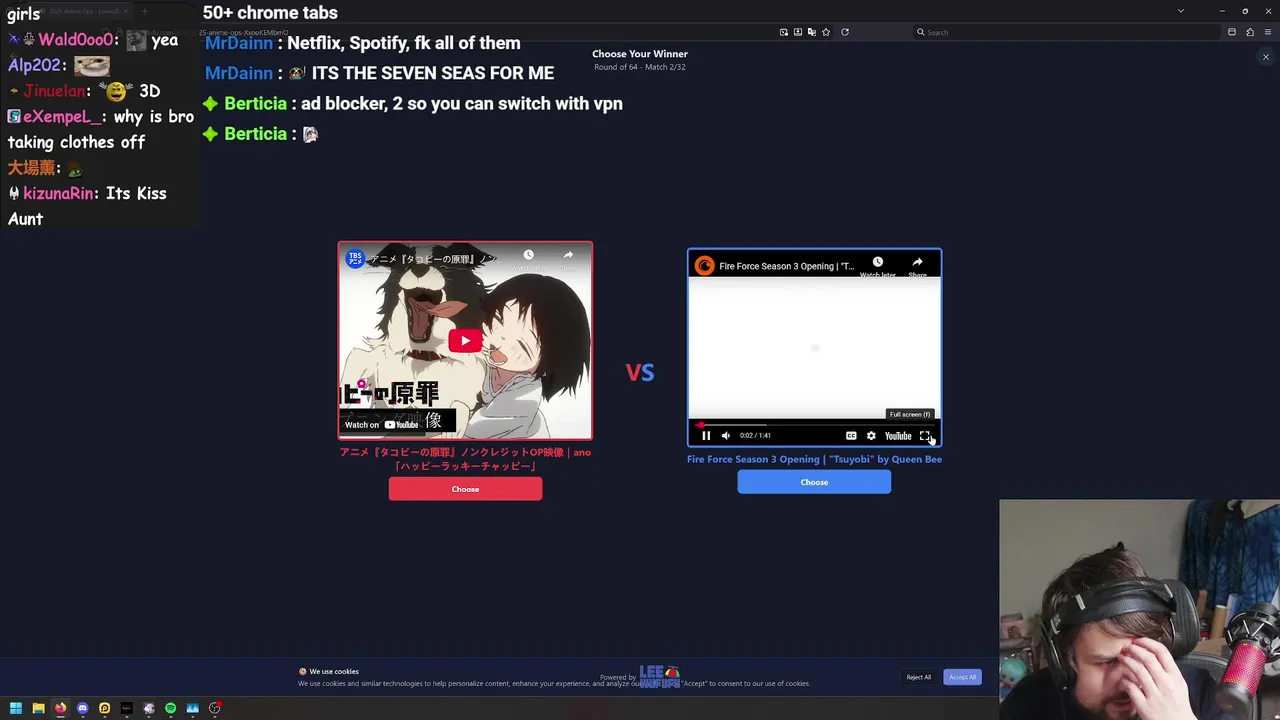Expand the browser tab list chevron
The image size is (1280, 720).
(x=1181, y=11)
